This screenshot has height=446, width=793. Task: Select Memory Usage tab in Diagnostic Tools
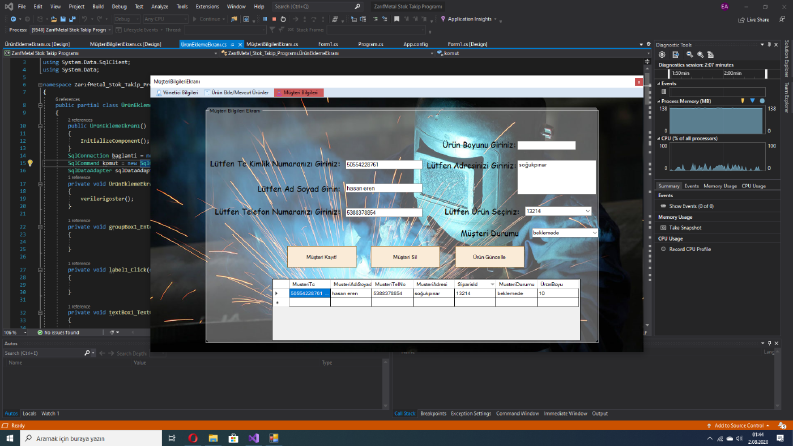[x=720, y=186]
